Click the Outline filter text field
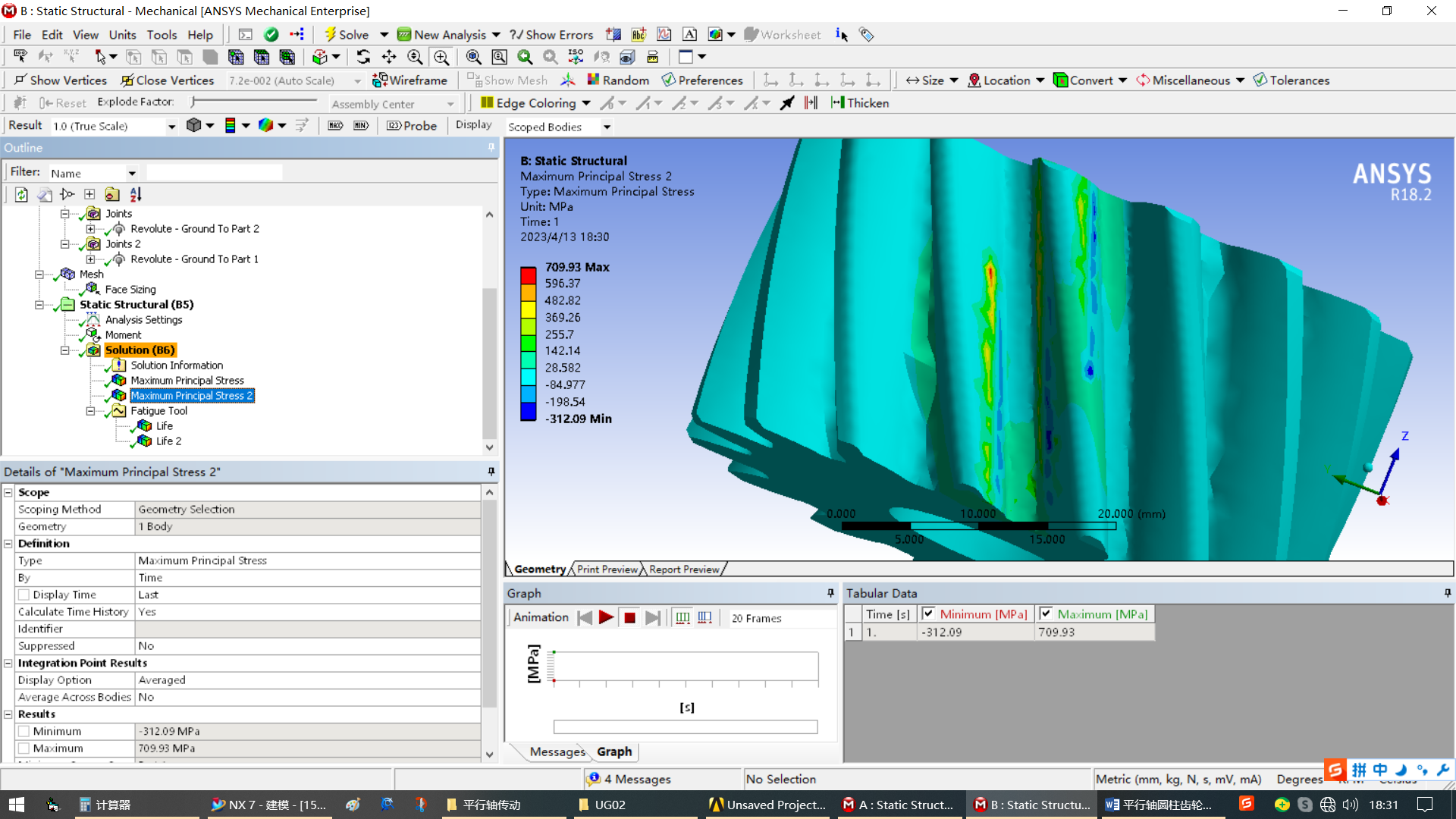Viewport: 1456px width, 819px height. pos(215,173)
